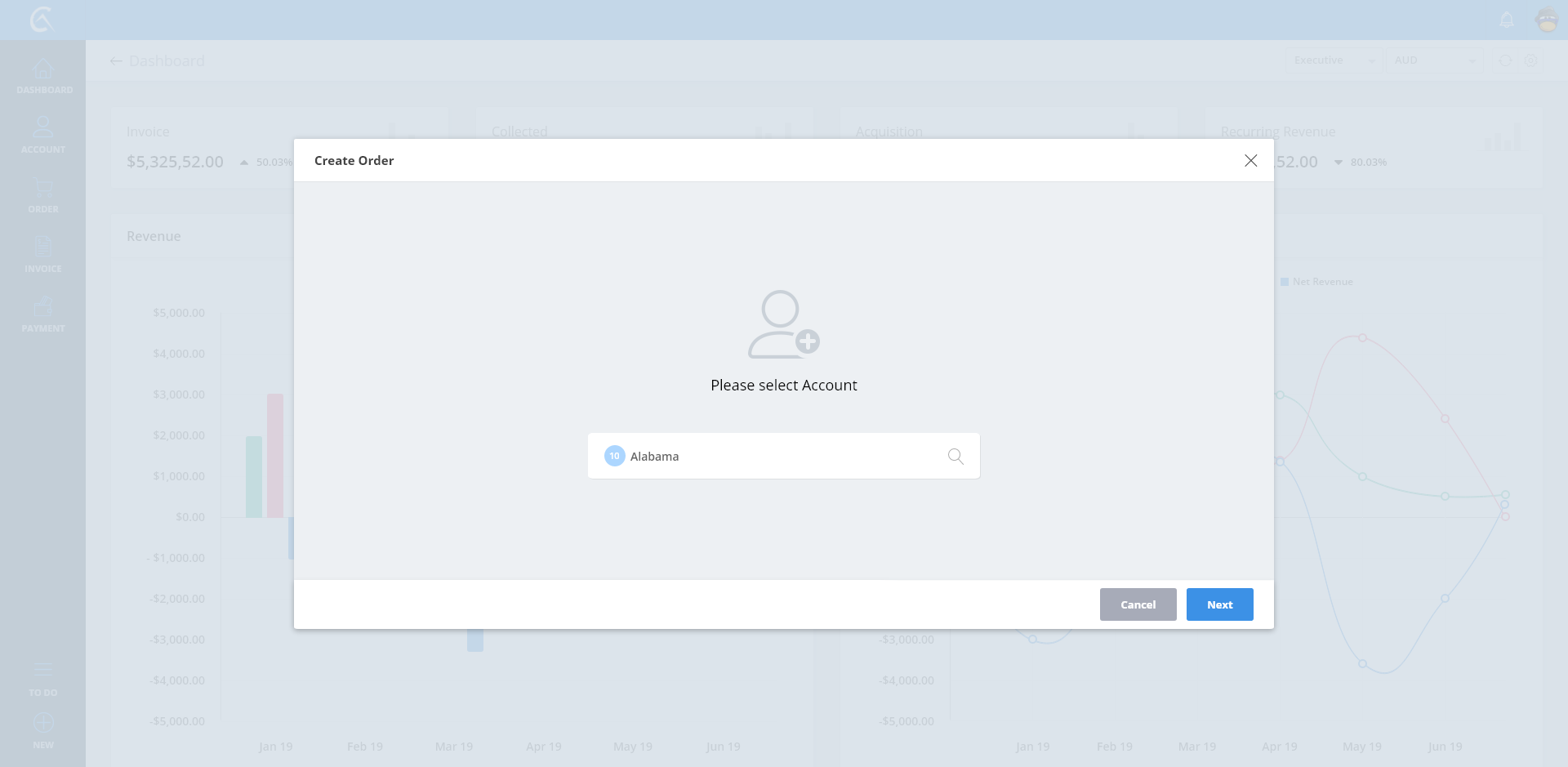Expand the AUD currency dropdown
This screenshot has width=1568, height=767.
(x=1433, y=60)
